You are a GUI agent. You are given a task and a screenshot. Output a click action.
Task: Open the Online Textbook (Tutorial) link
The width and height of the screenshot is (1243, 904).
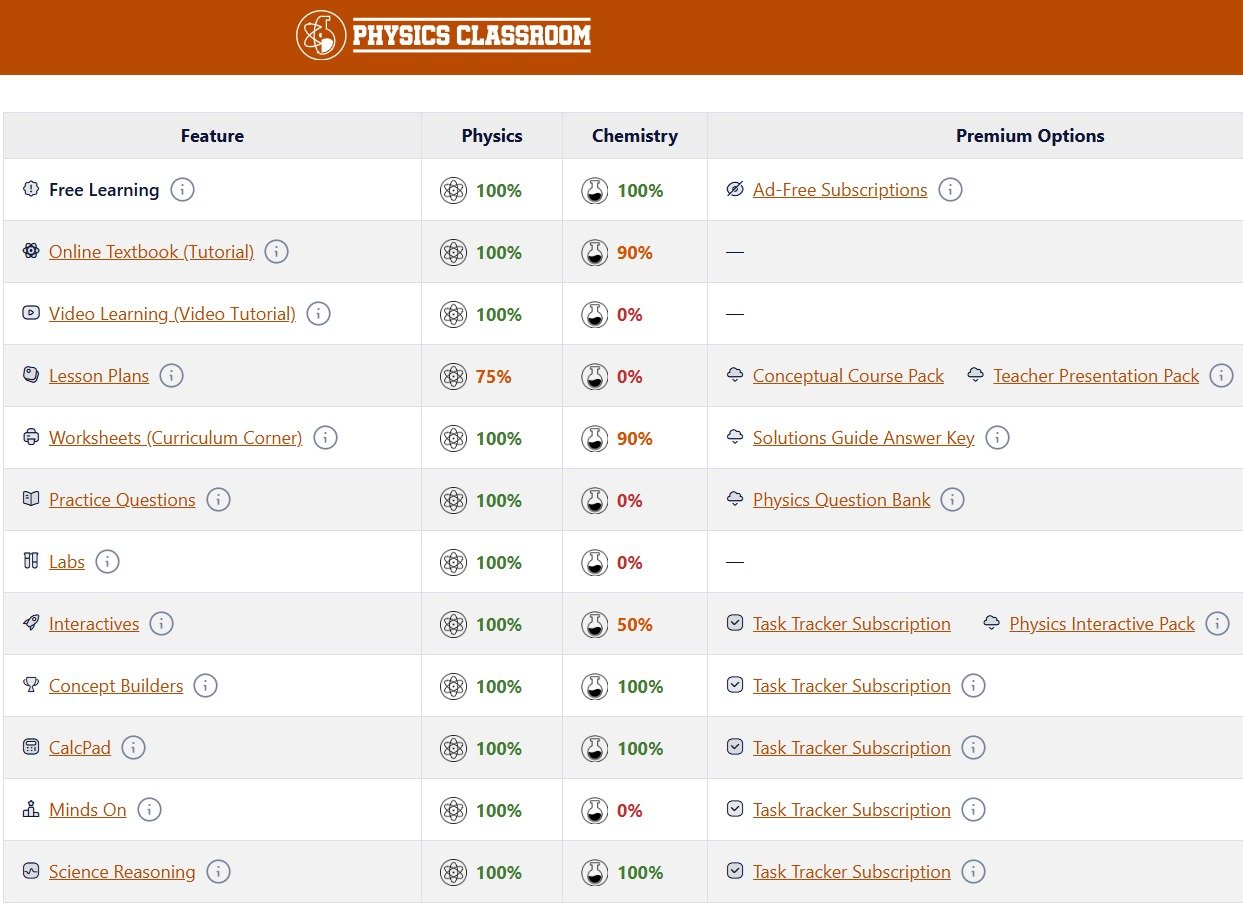[x=151, y=251]
